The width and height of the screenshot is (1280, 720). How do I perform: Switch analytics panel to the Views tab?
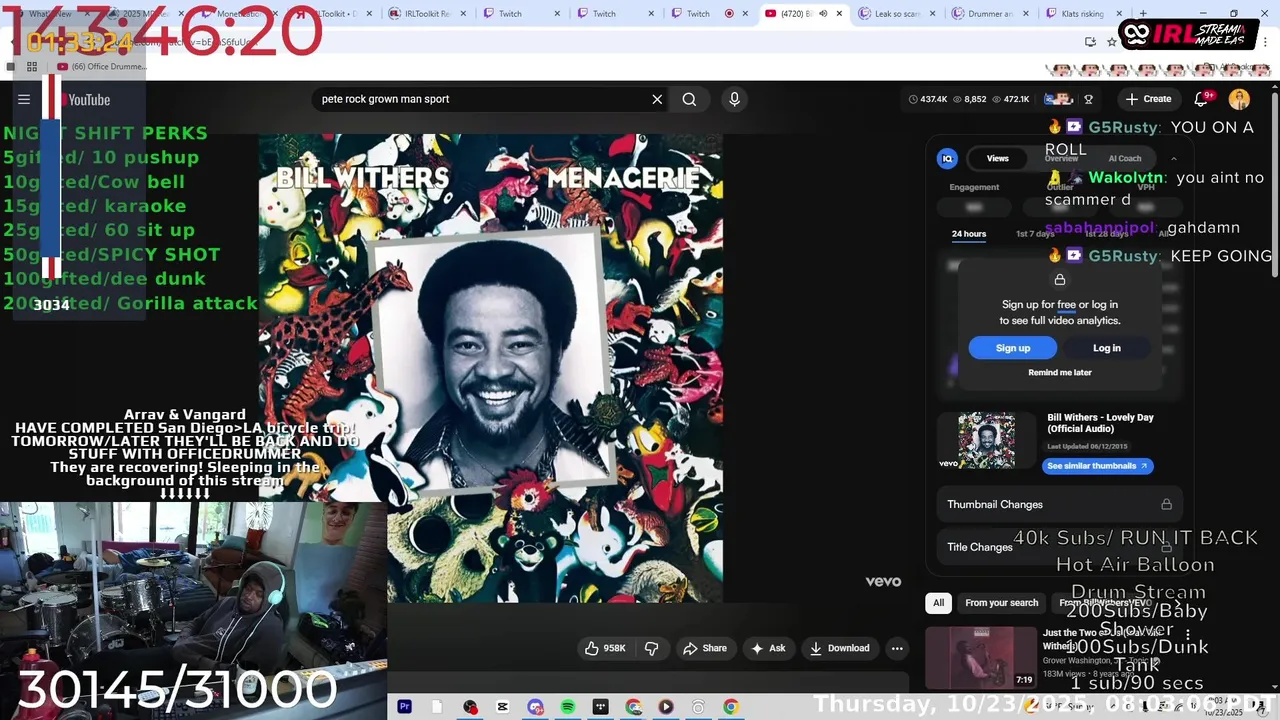[997, 158]
